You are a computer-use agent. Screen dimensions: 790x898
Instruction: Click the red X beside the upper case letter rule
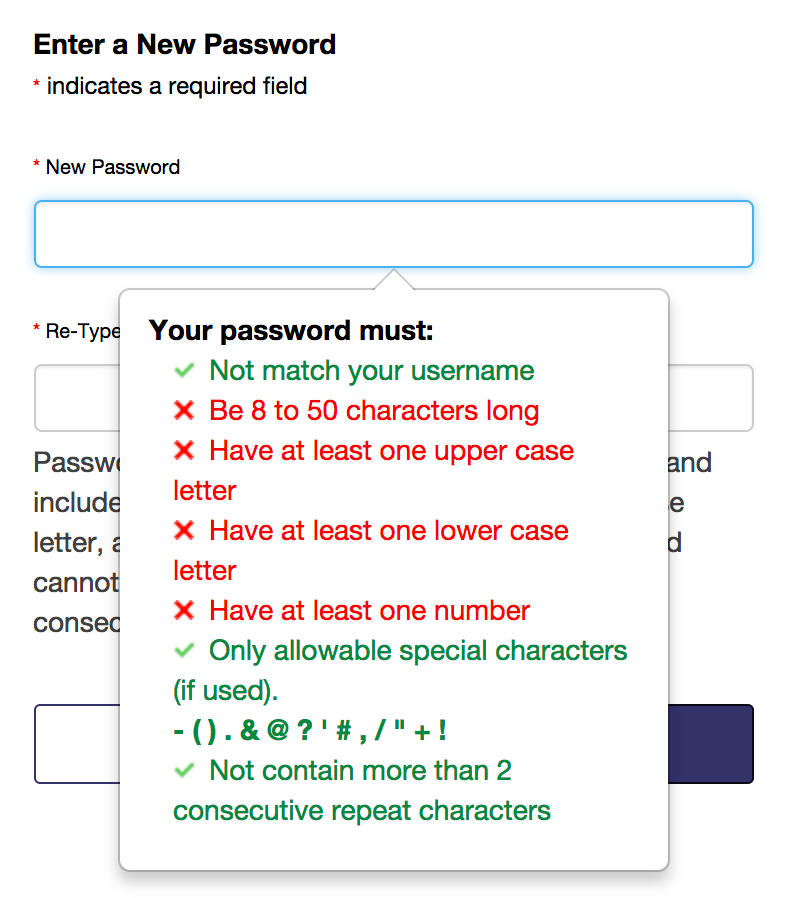point(183,451)
